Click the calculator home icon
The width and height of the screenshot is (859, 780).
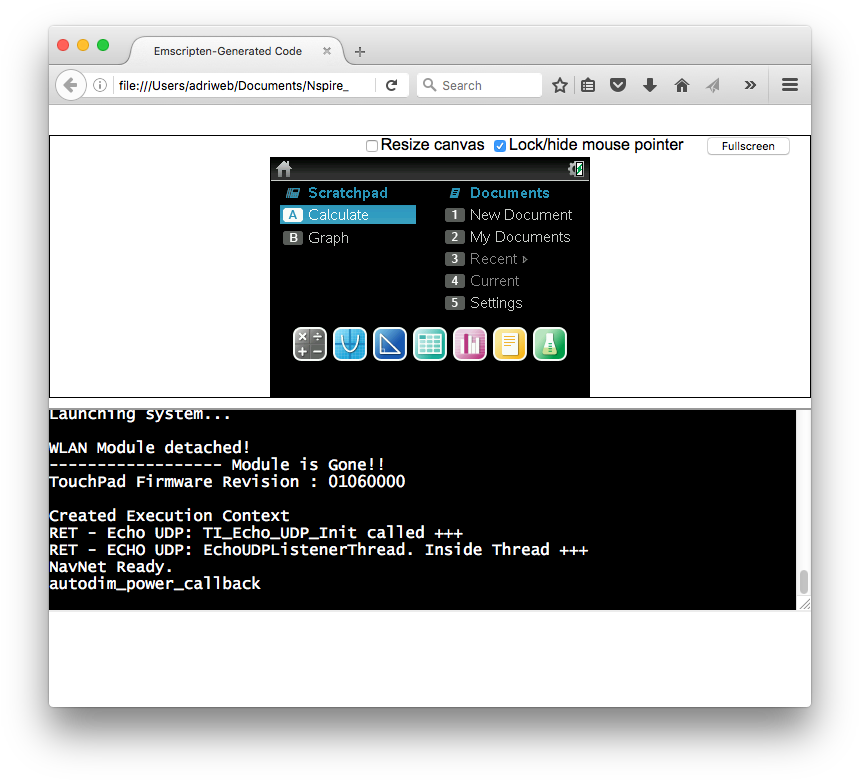tap(284, 169)
